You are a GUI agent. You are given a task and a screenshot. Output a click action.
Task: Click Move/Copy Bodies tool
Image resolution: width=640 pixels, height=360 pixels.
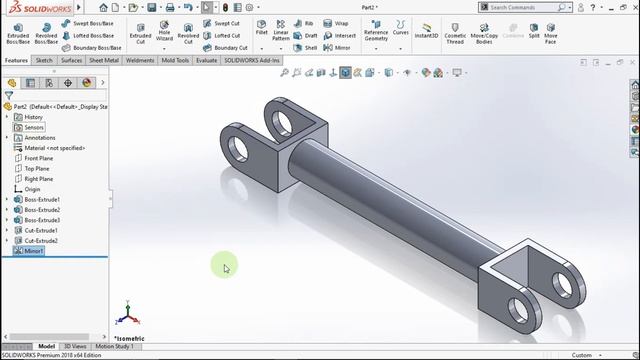pyautogui.click(x=484, y=33)
